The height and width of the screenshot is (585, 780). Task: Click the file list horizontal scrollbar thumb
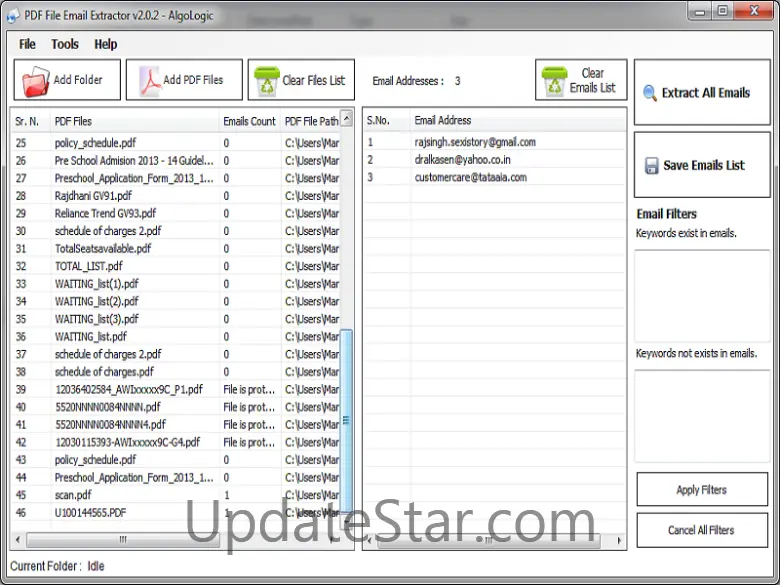(x=123, y=540)
